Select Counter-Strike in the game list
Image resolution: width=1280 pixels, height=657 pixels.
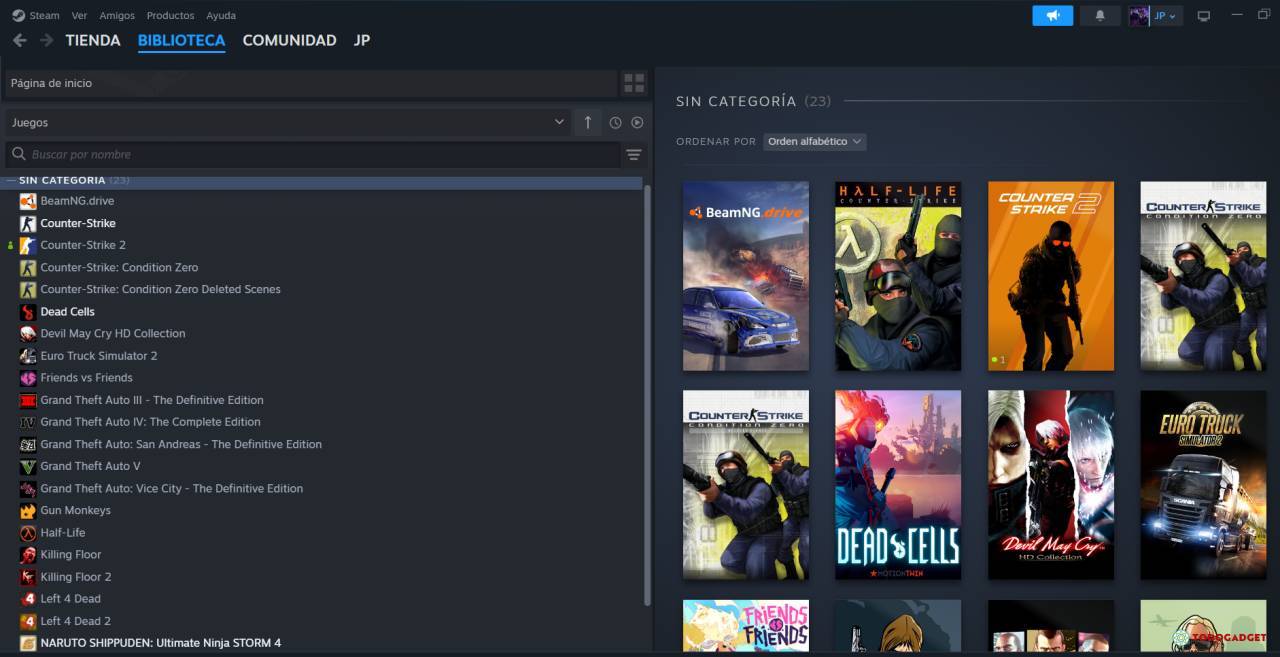click(x=78, y=223)
